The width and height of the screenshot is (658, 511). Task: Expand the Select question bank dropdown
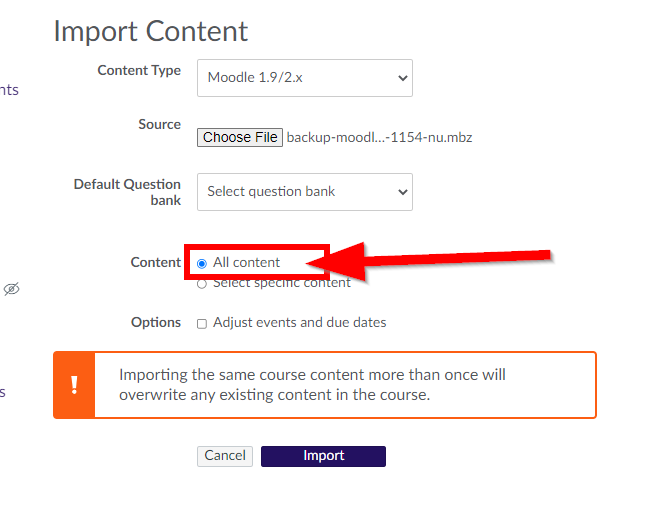click(x=305, y=192)
